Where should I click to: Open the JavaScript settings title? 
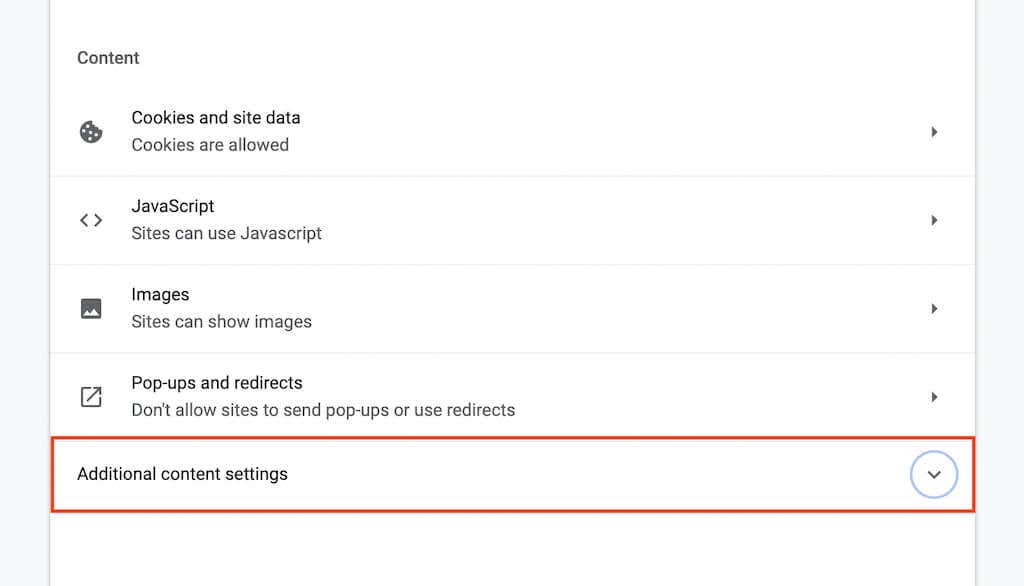[x=173, y=206]
